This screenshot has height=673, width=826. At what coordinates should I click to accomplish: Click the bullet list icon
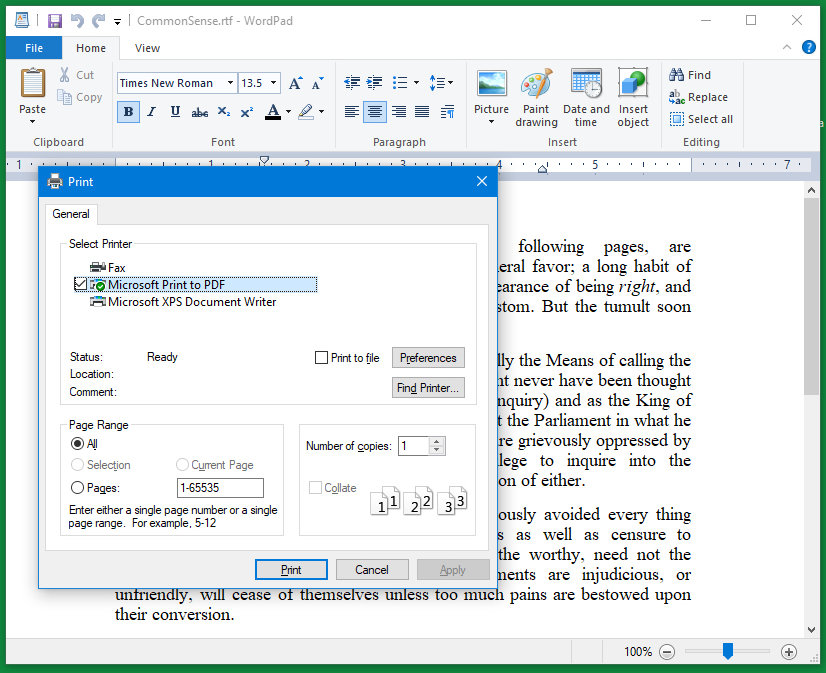pyautogui.click(x=400, y=83)
